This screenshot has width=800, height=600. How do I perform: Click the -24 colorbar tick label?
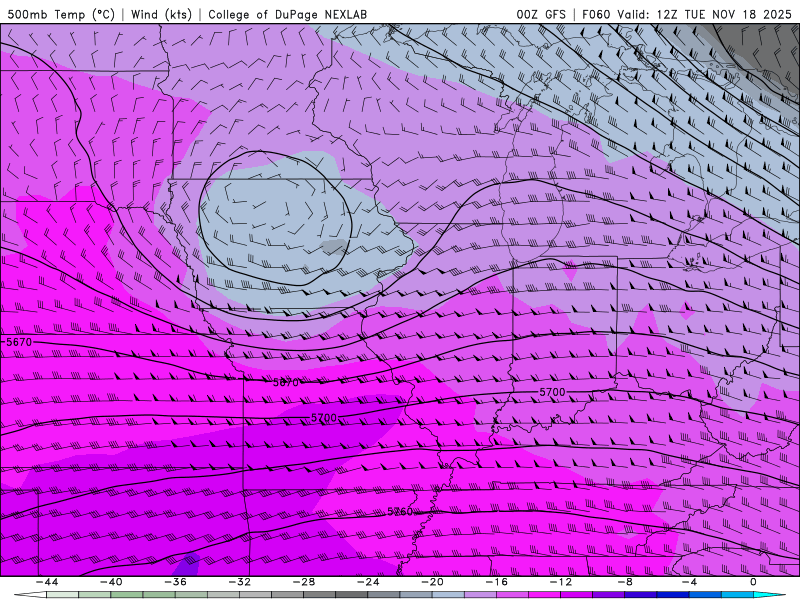[368, 582]
